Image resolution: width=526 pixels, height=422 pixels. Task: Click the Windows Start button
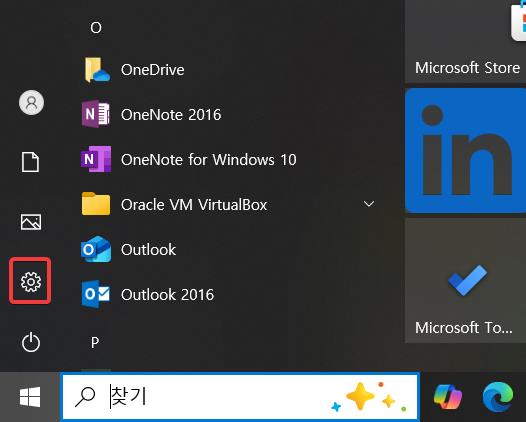coord(30,397)
